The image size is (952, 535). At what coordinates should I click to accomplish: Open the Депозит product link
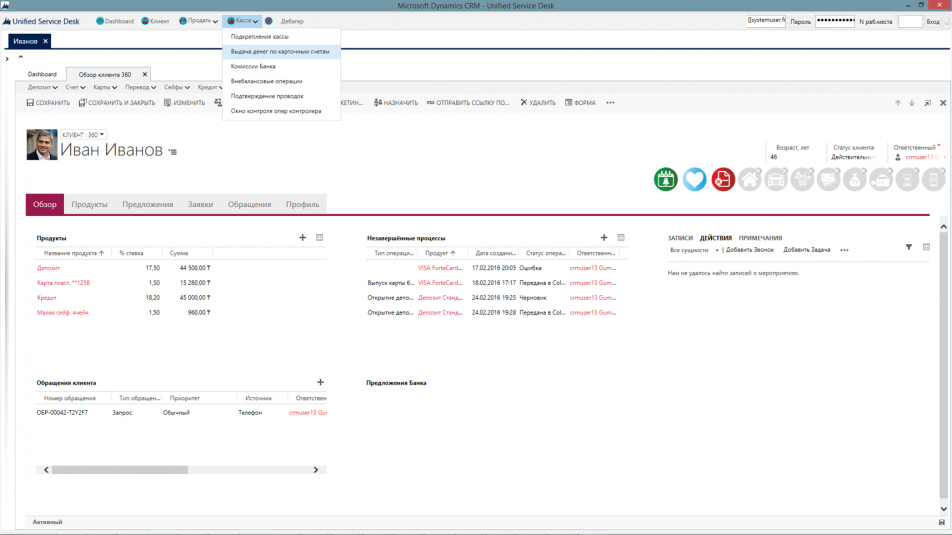(48, 268)
